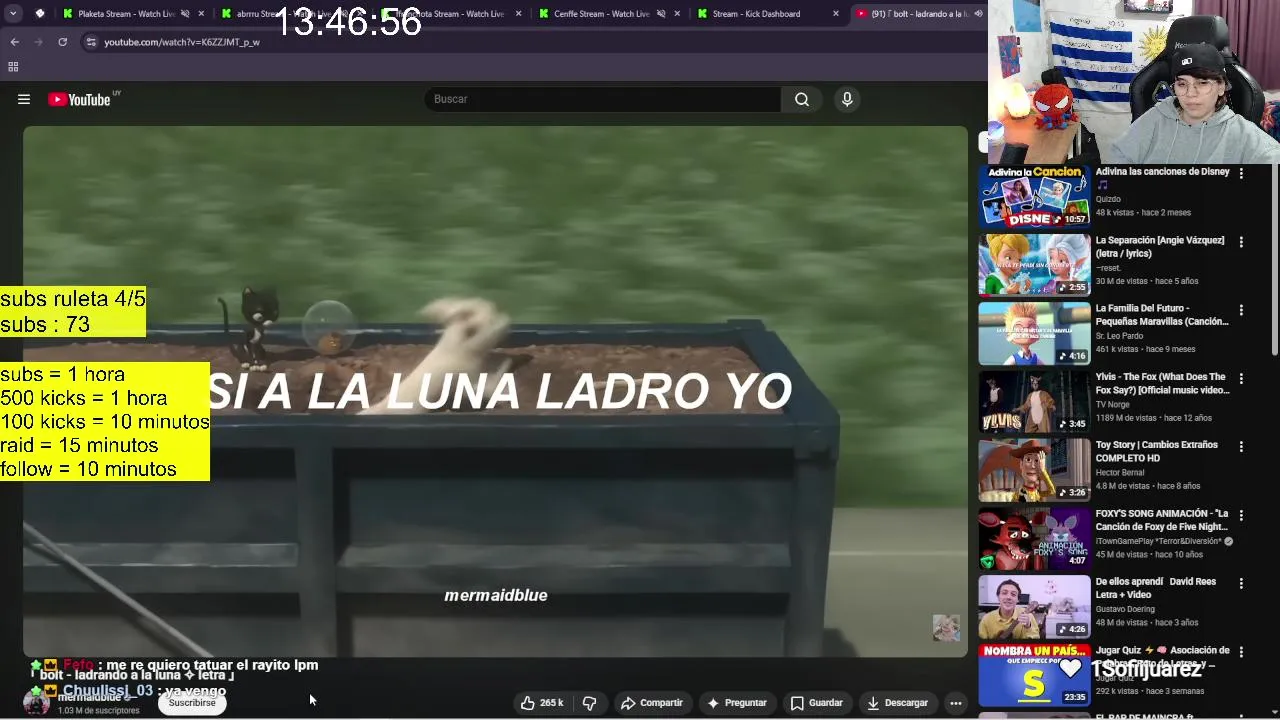Start voice search with microphone icon
Screen dimensions: 1280x720
[x=847, y=99]
